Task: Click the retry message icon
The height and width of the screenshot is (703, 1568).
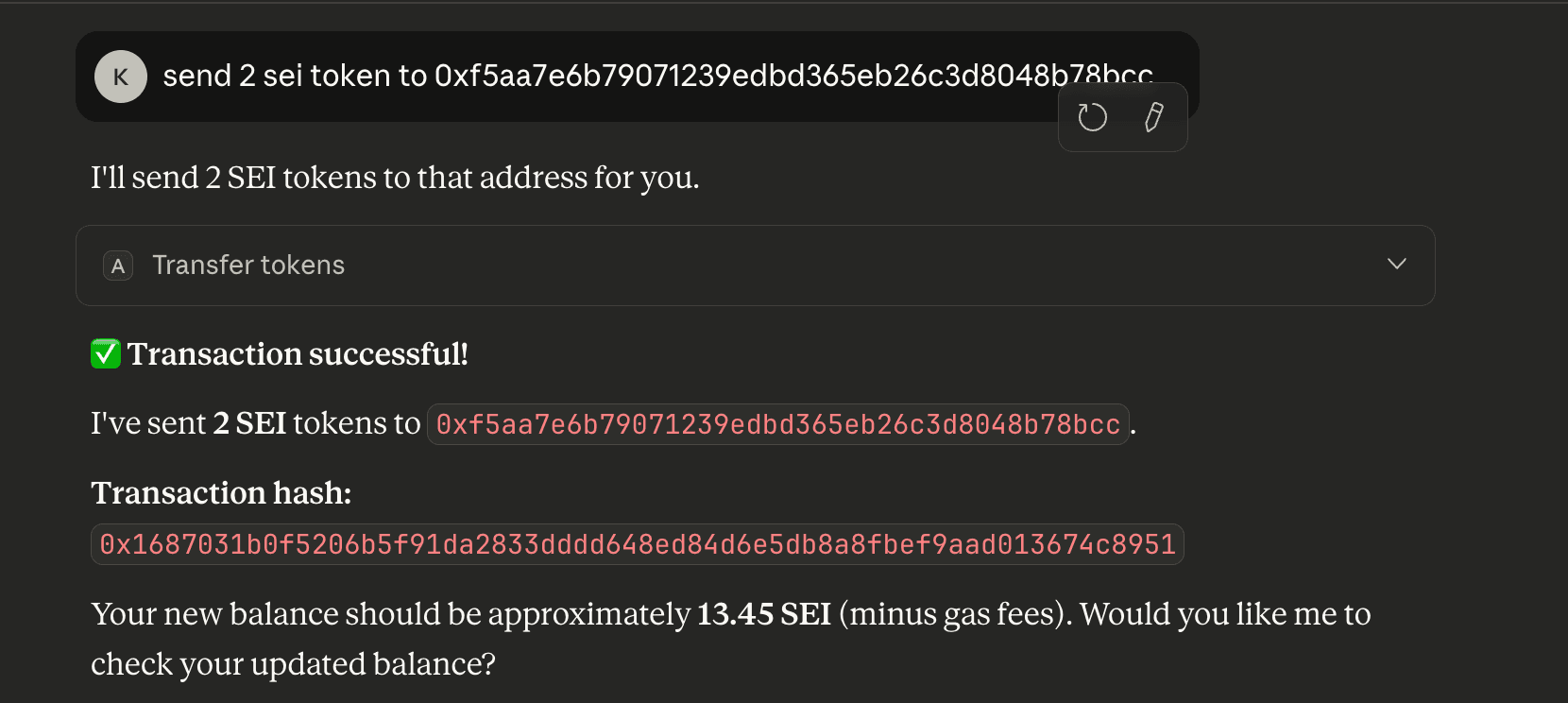Action: pyautogui.click(x=1092, y=117)
